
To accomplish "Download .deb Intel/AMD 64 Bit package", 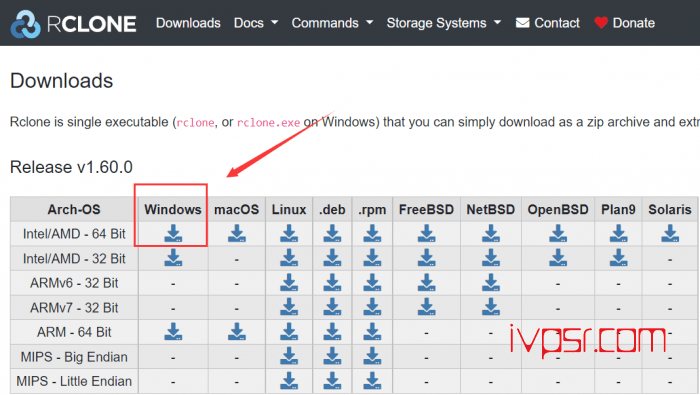I will click(x=332, y=233).
